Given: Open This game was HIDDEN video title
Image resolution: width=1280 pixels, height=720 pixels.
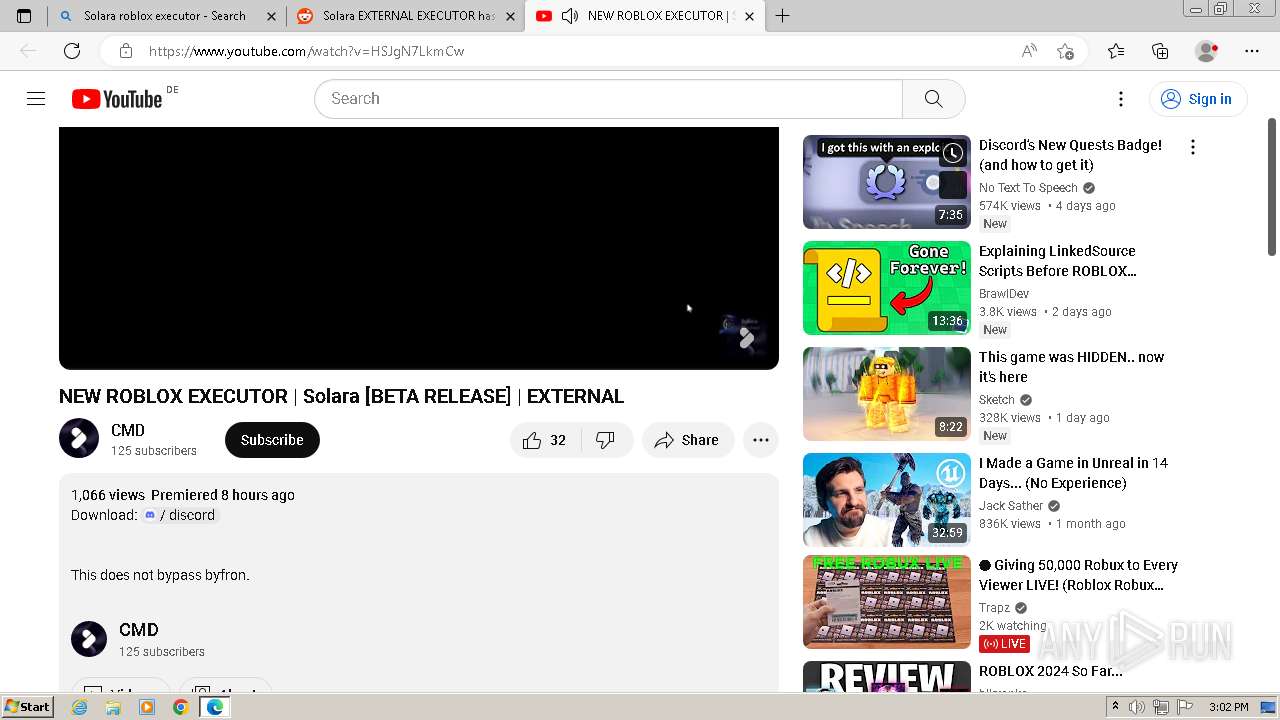Looking at the screenshot, I should pyautogui.click(x=1071, y=367).
